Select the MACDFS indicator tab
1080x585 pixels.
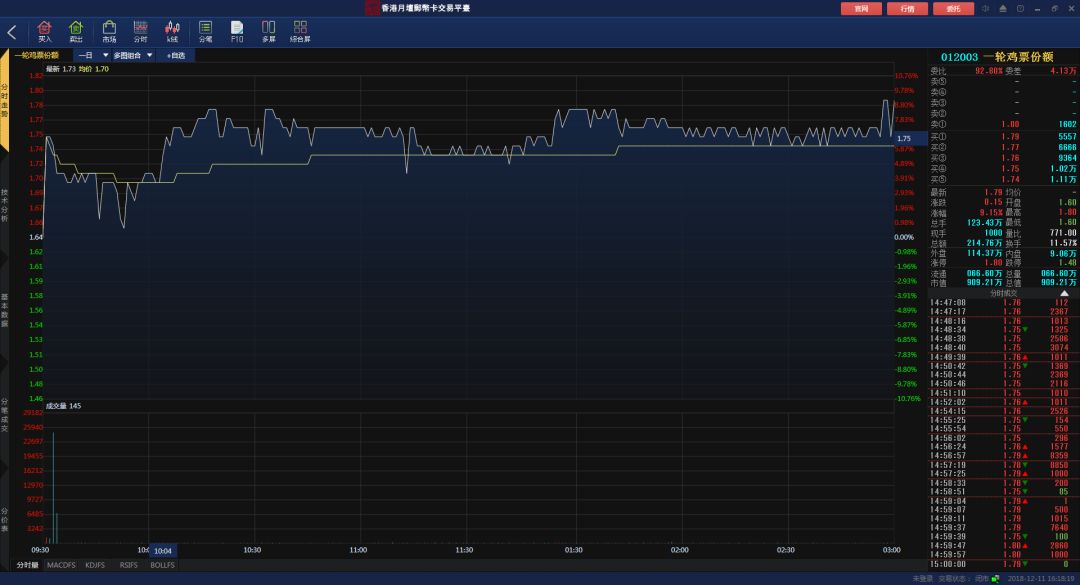coord(61,565)
